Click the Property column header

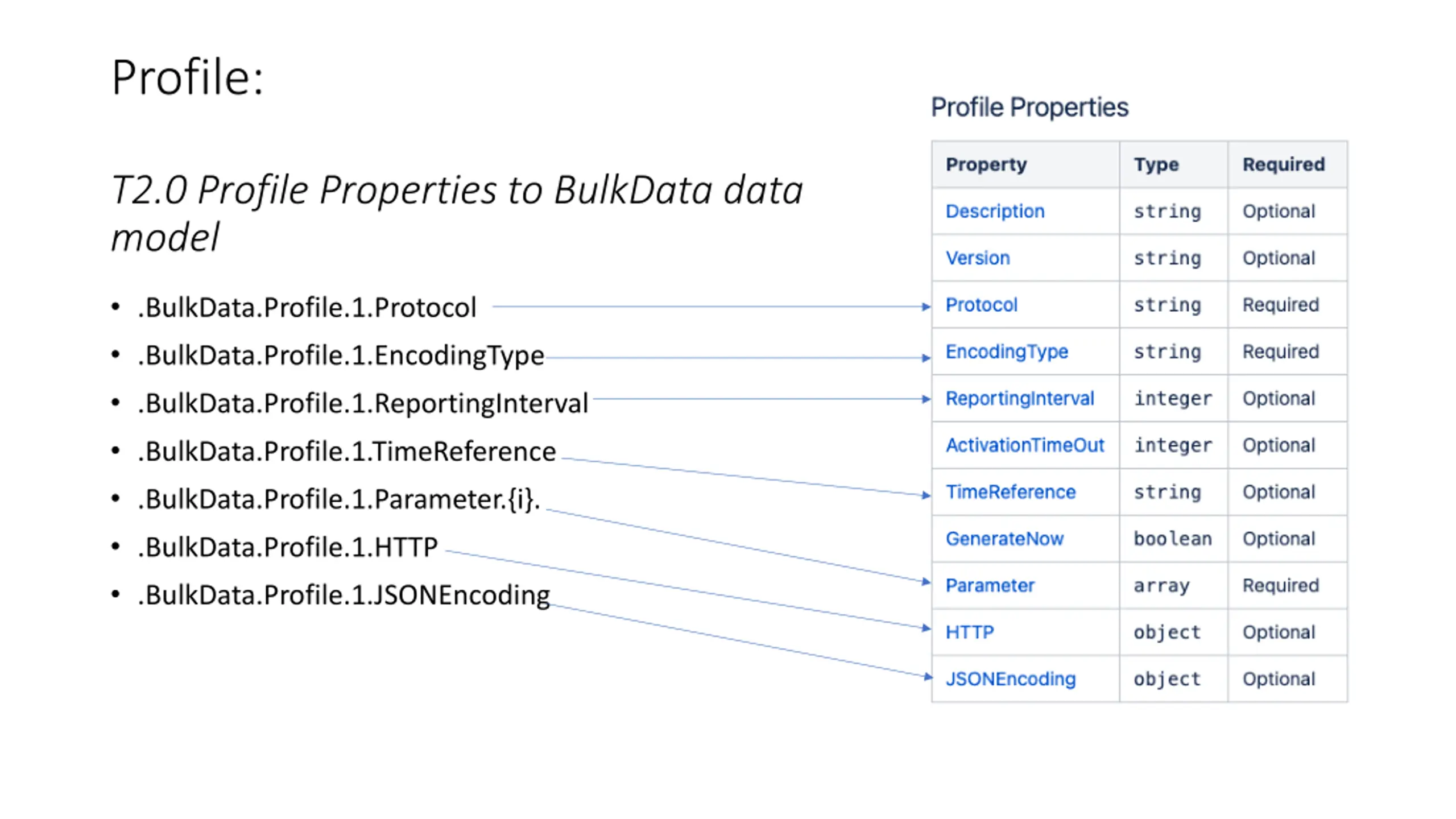click(x=986, y=164)
